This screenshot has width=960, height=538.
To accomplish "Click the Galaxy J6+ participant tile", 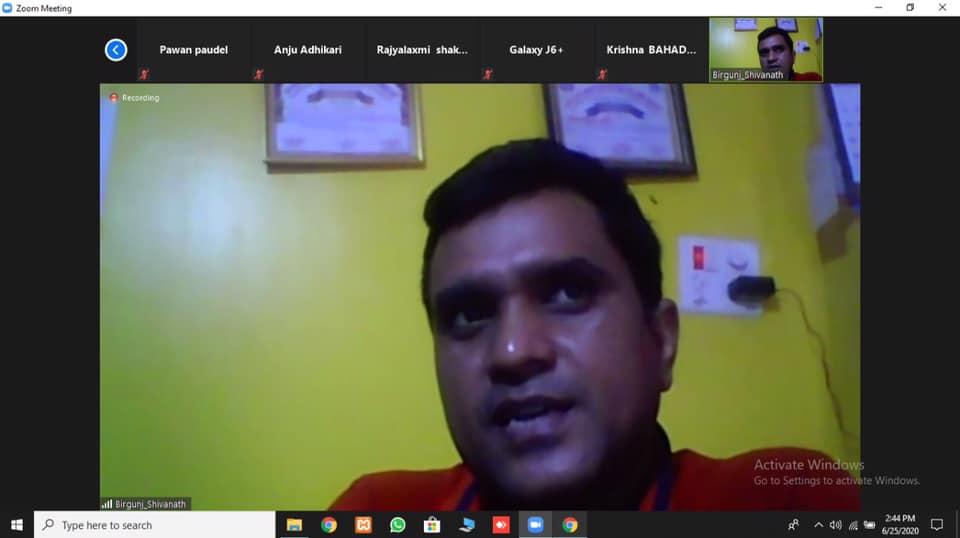I will tap(536, 50).
